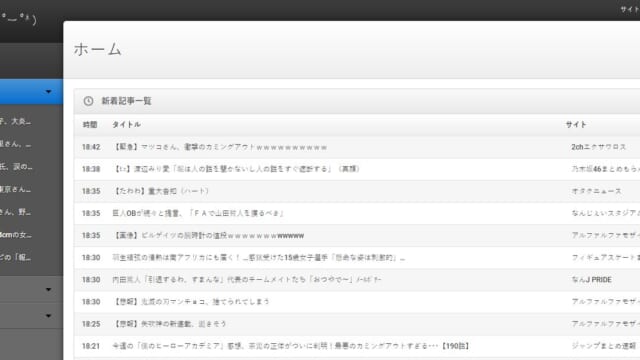Click the kaomoji site logo at top left
The image size is (640, 360).
(18, 18)
